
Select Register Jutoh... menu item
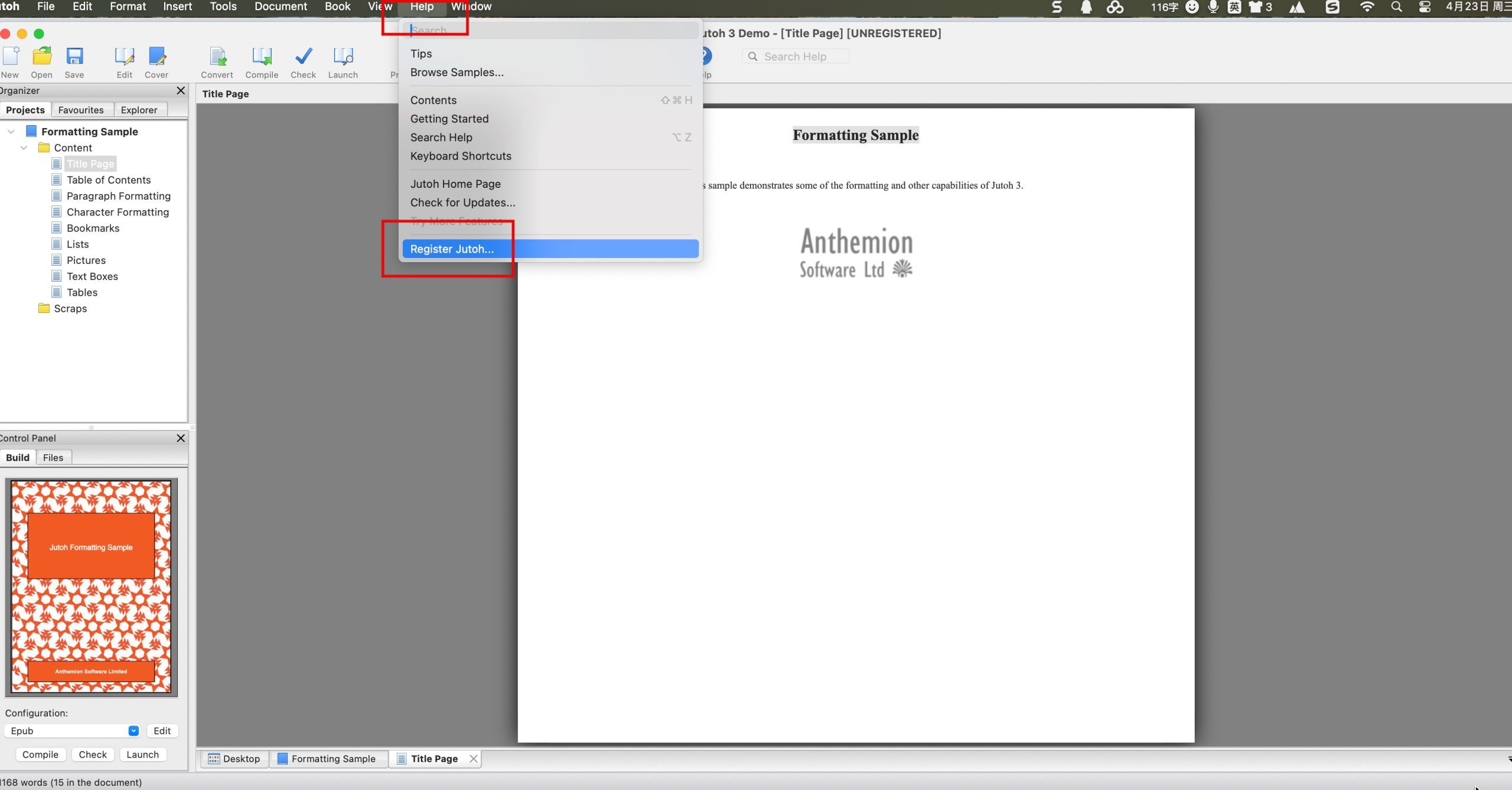click(x=452, y=249)
